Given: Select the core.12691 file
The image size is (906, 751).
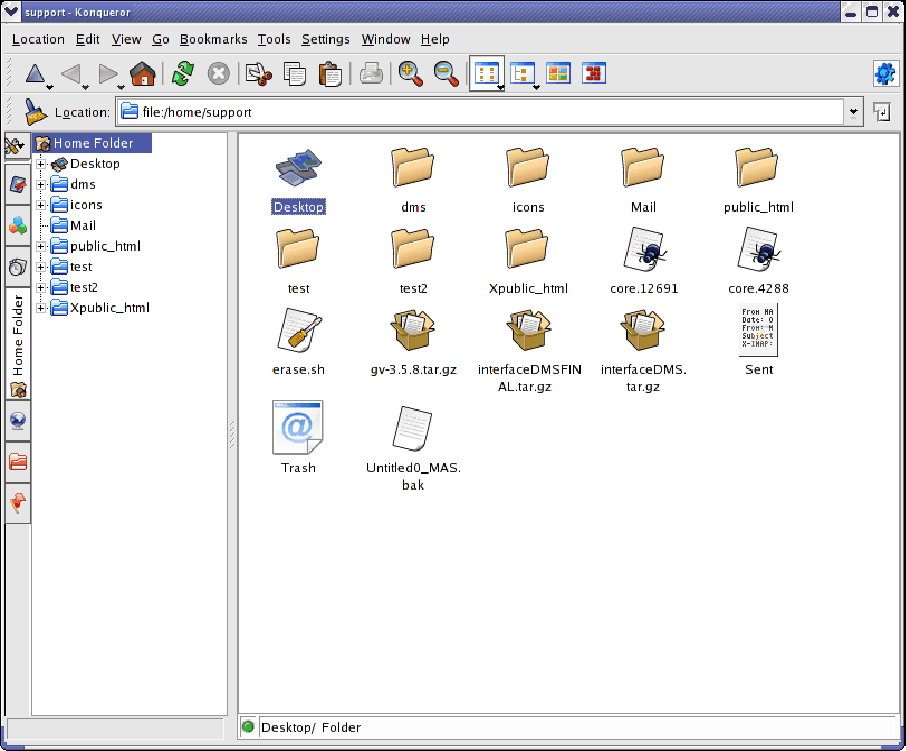Looking at the screenshot, I should (x=644, y=262).
